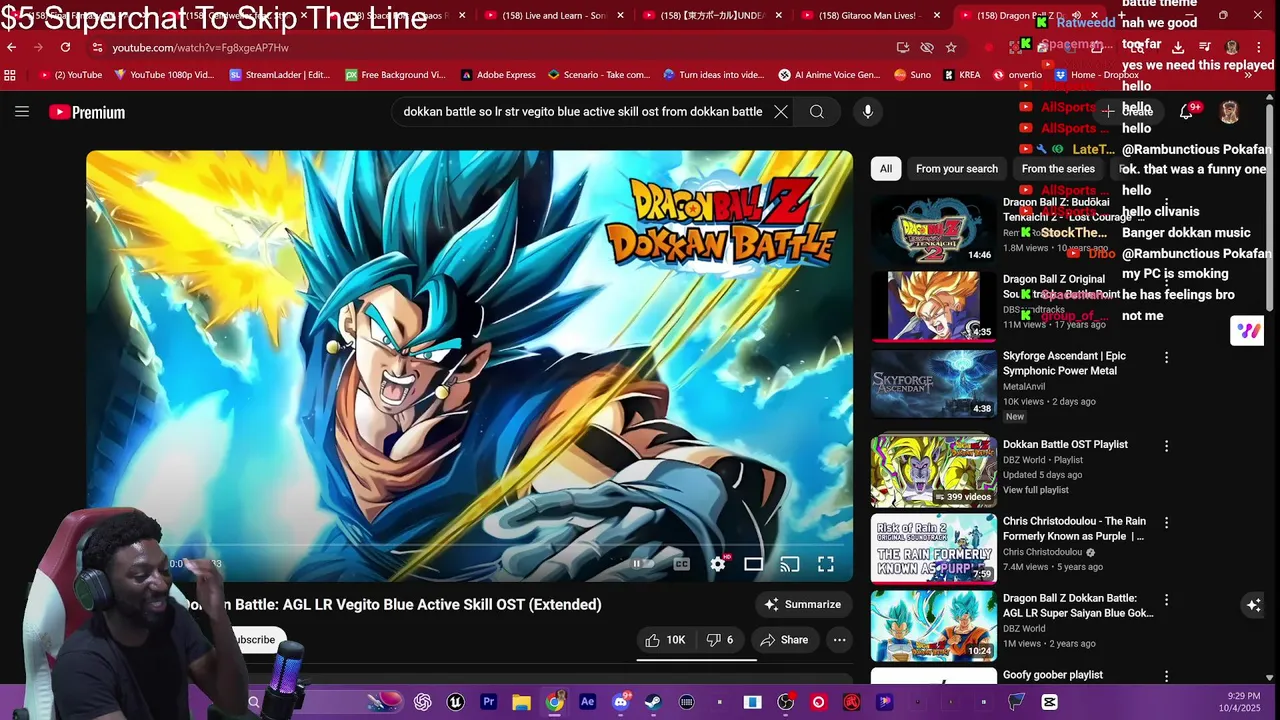Open the View full playlist link

[x=1036, y=490]
